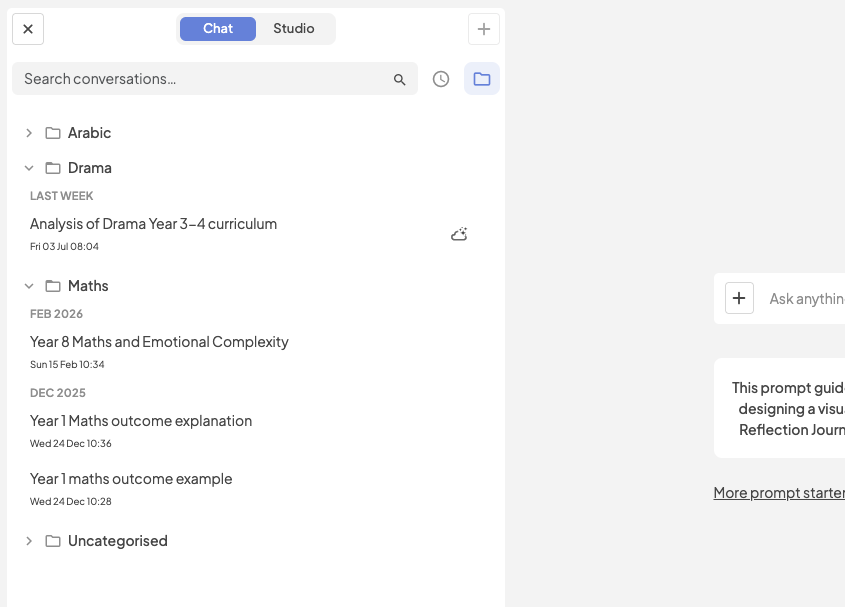Viewport: 845px width, 607px height.
Task: Close the conversations panel with X button
Action: pos(28,29)
